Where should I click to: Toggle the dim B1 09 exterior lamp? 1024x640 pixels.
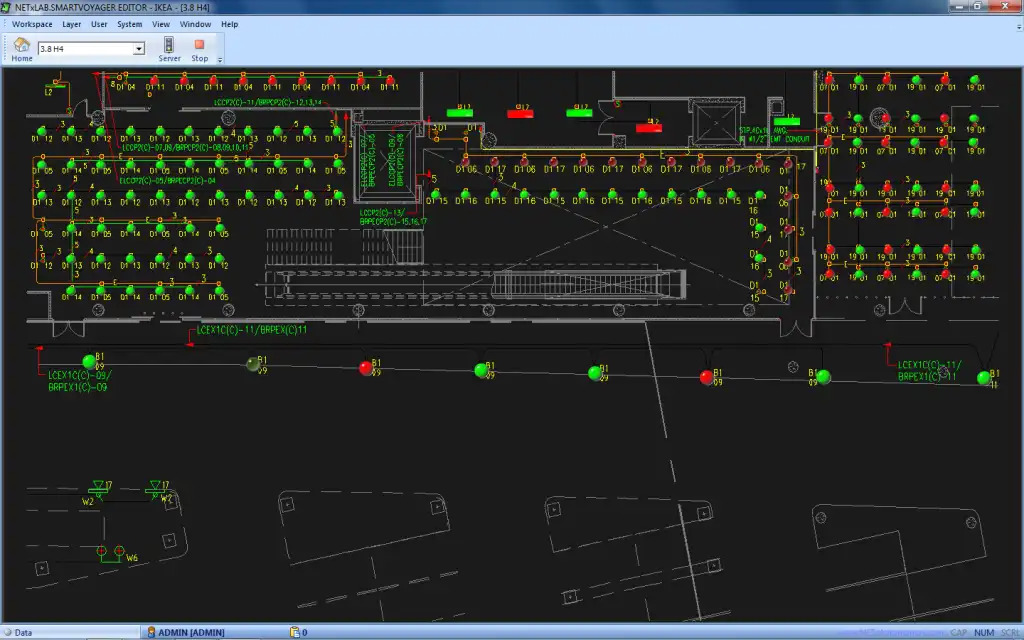[x=253, y=364]
